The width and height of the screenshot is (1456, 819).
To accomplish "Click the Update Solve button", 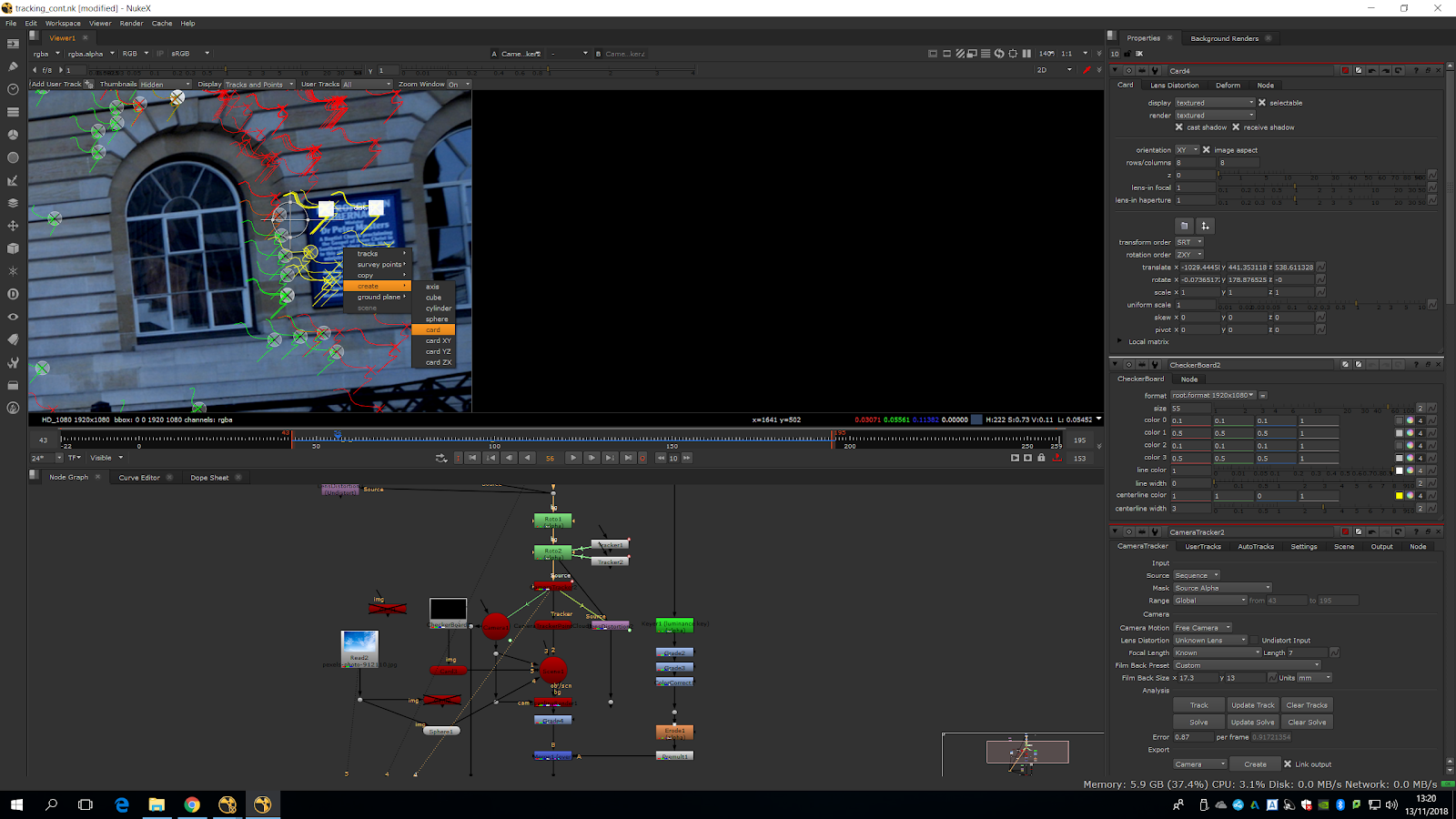I will [1253, 723].
